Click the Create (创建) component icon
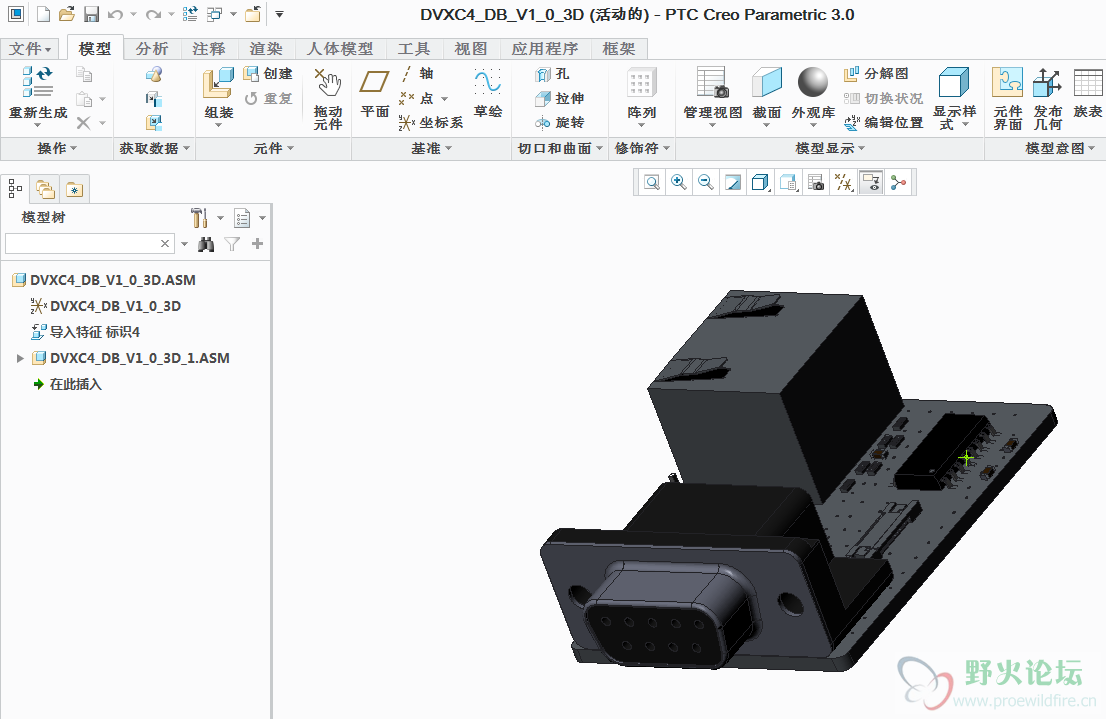This screenshot has height=719, width=1106. coord(268,73)
